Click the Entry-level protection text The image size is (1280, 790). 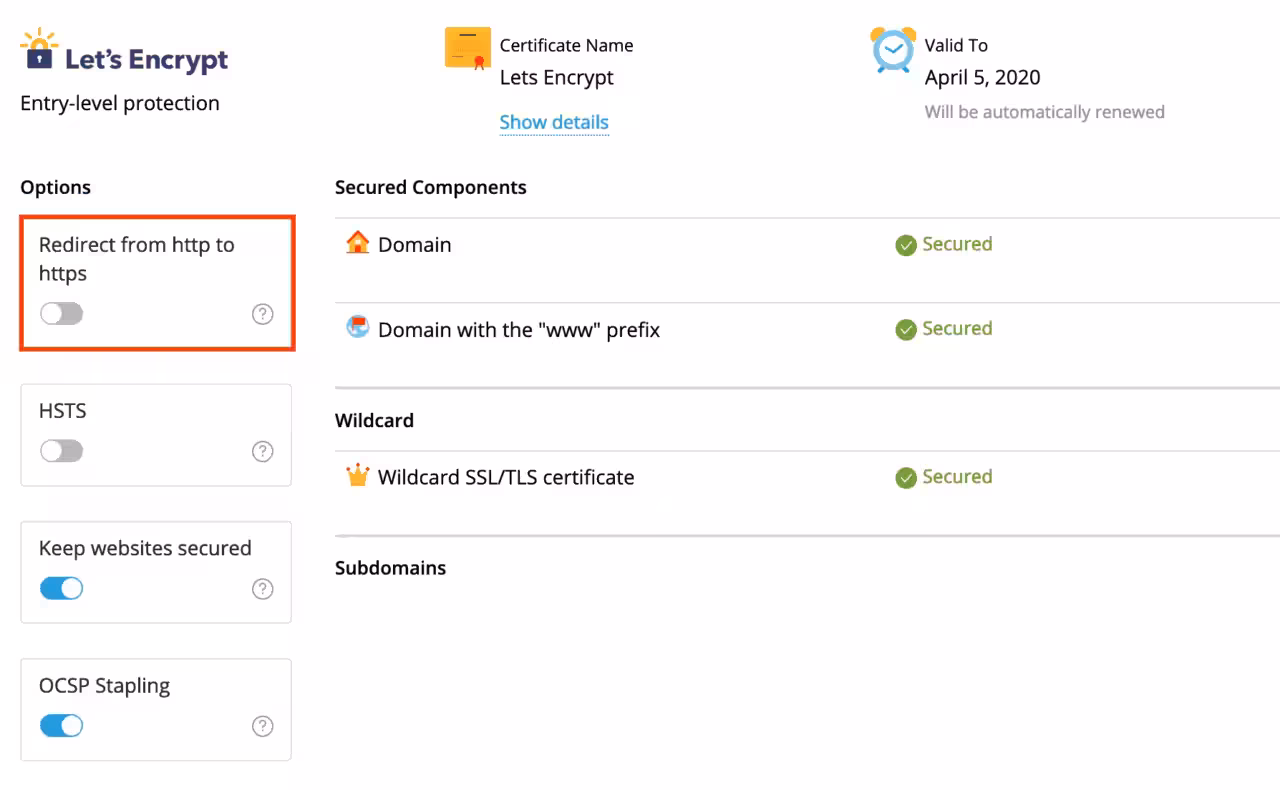120,103
